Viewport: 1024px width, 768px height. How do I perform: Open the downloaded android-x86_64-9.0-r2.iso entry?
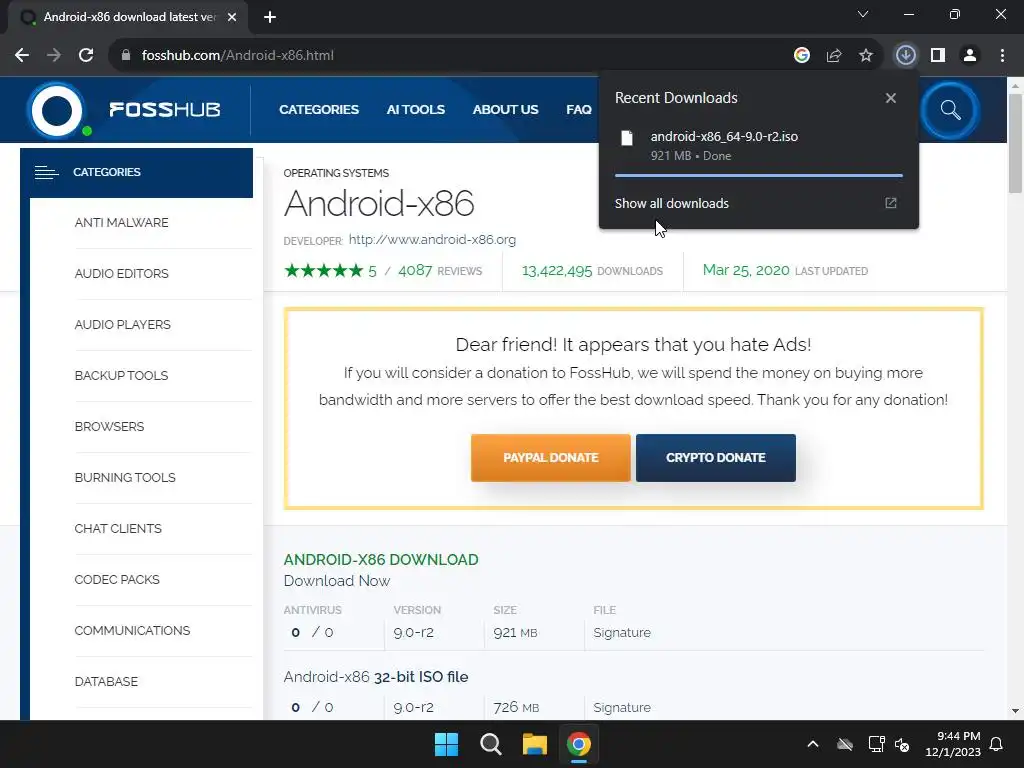click(x=759, y=146)
